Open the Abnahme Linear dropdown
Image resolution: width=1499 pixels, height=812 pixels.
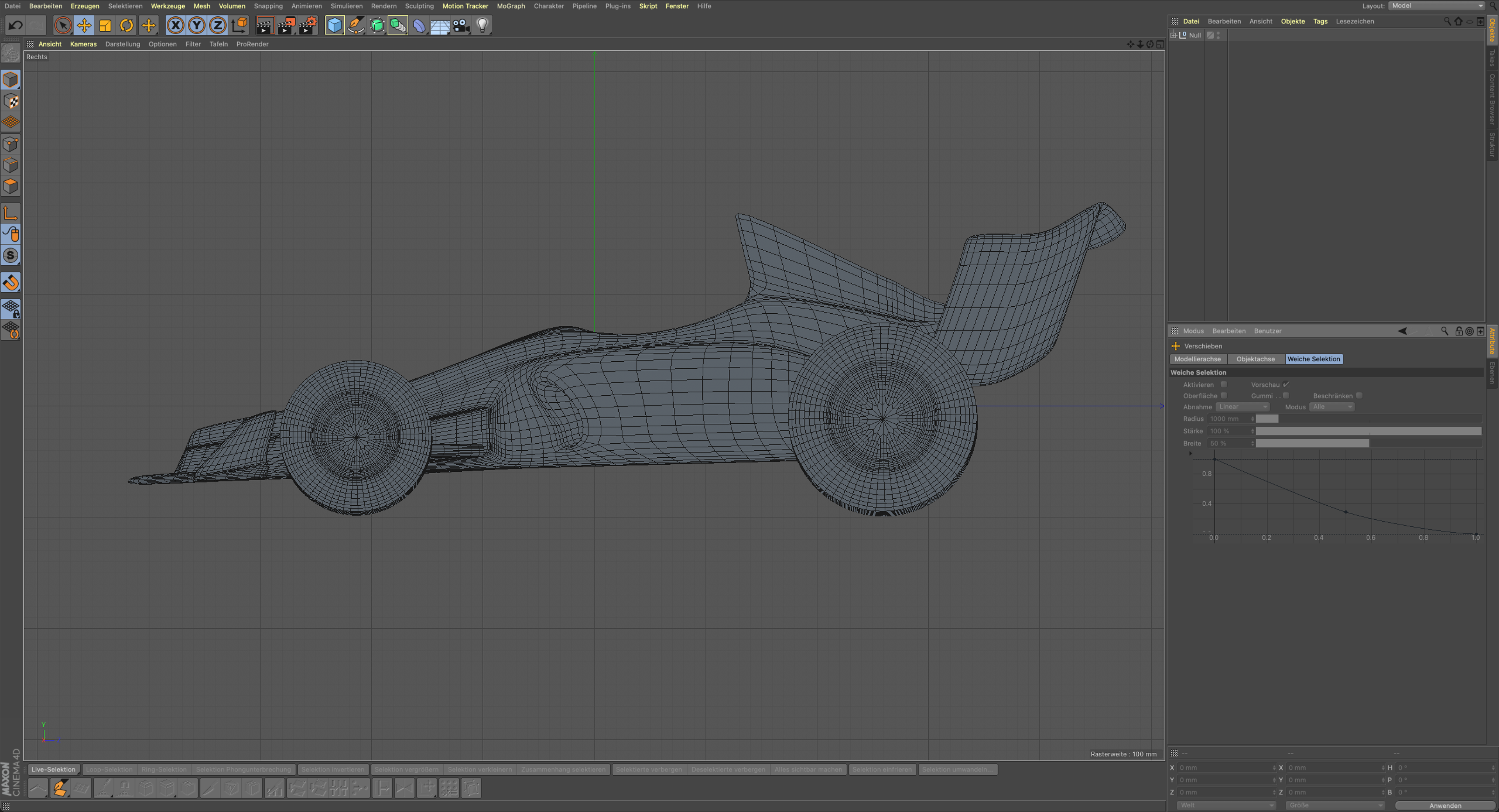[1243, 407]
